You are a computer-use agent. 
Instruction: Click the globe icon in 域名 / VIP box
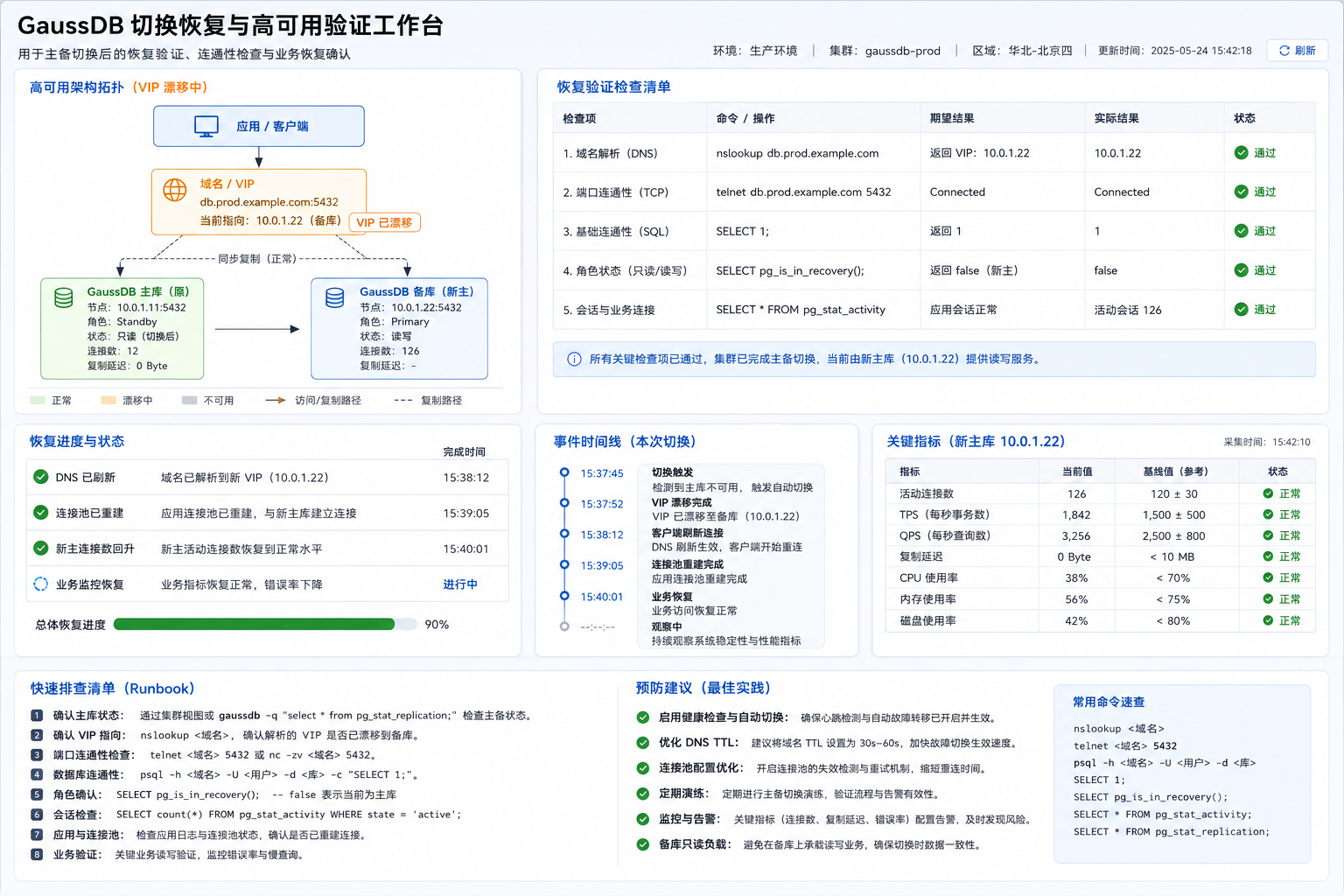pos(175,190)
